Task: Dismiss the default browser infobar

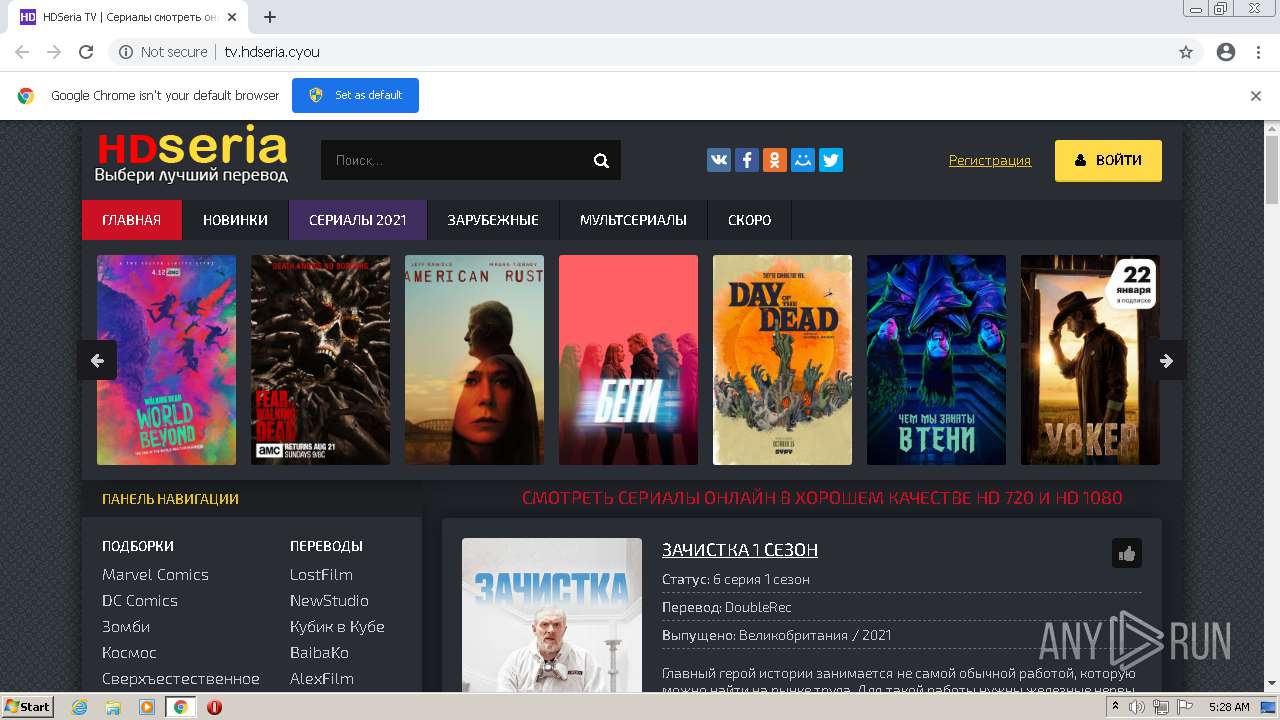Action: (1256, 96)
